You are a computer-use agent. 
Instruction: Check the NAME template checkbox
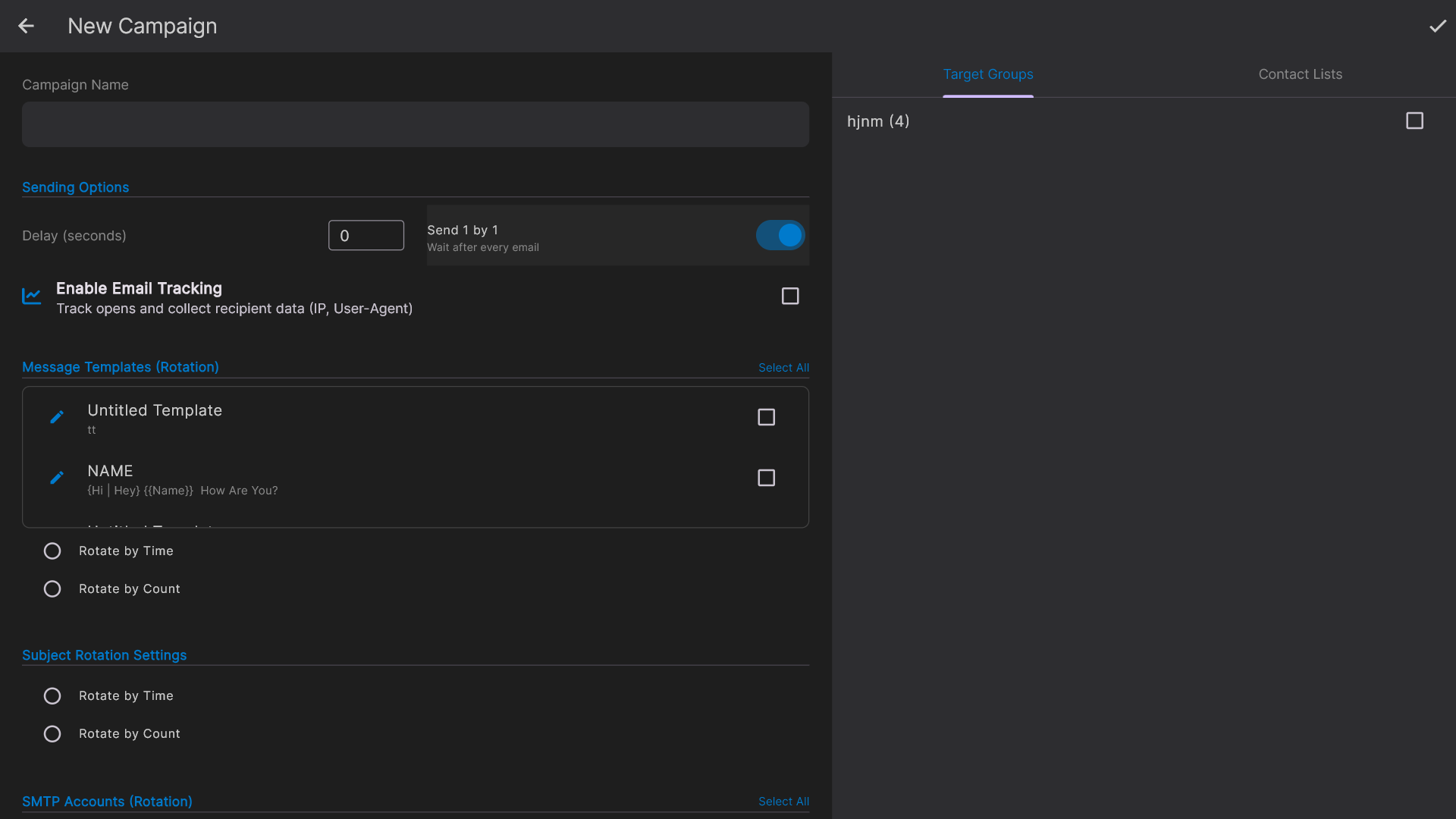point(767,478)
